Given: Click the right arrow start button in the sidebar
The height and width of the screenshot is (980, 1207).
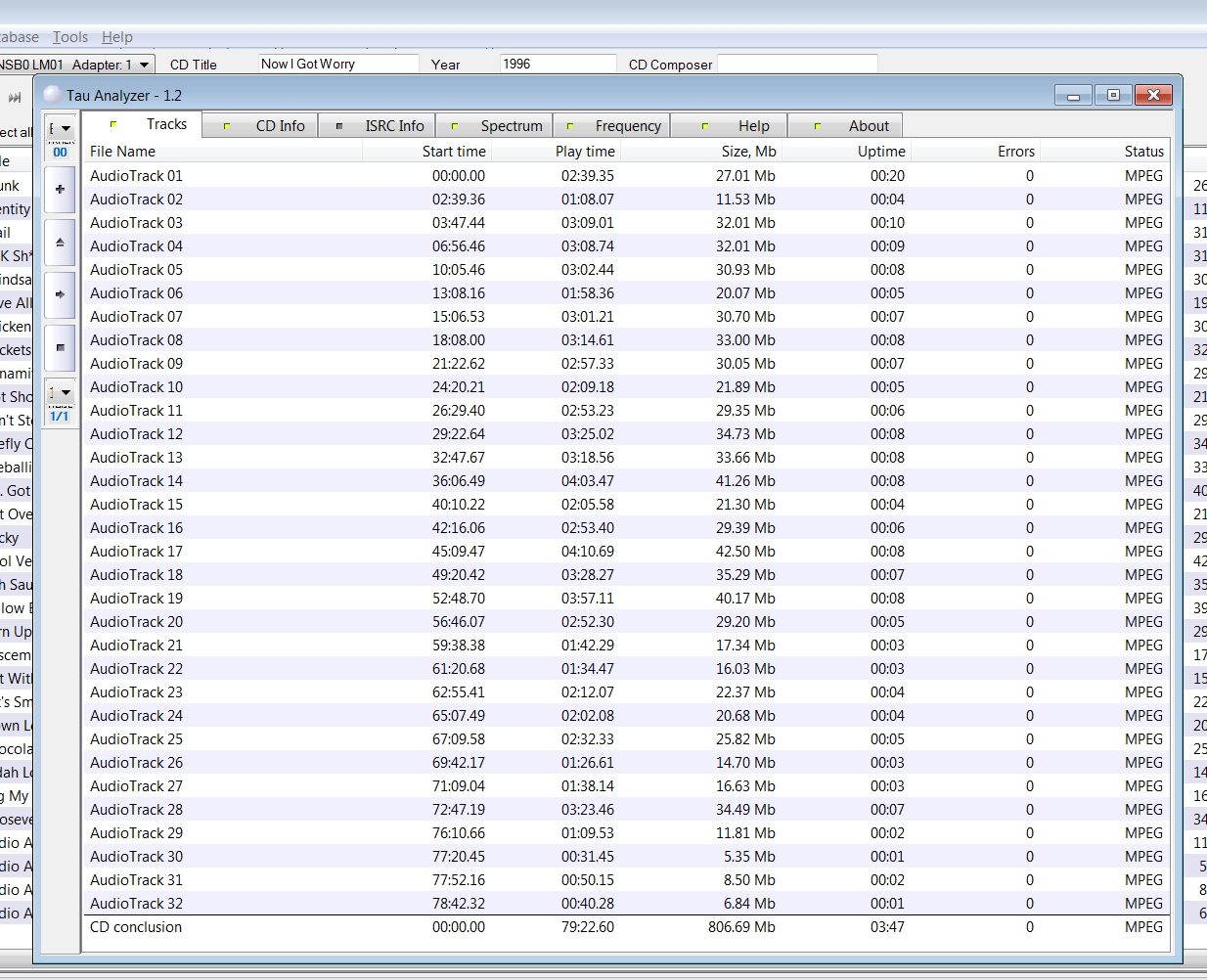Looking at the screenshot, I should 60,294.
